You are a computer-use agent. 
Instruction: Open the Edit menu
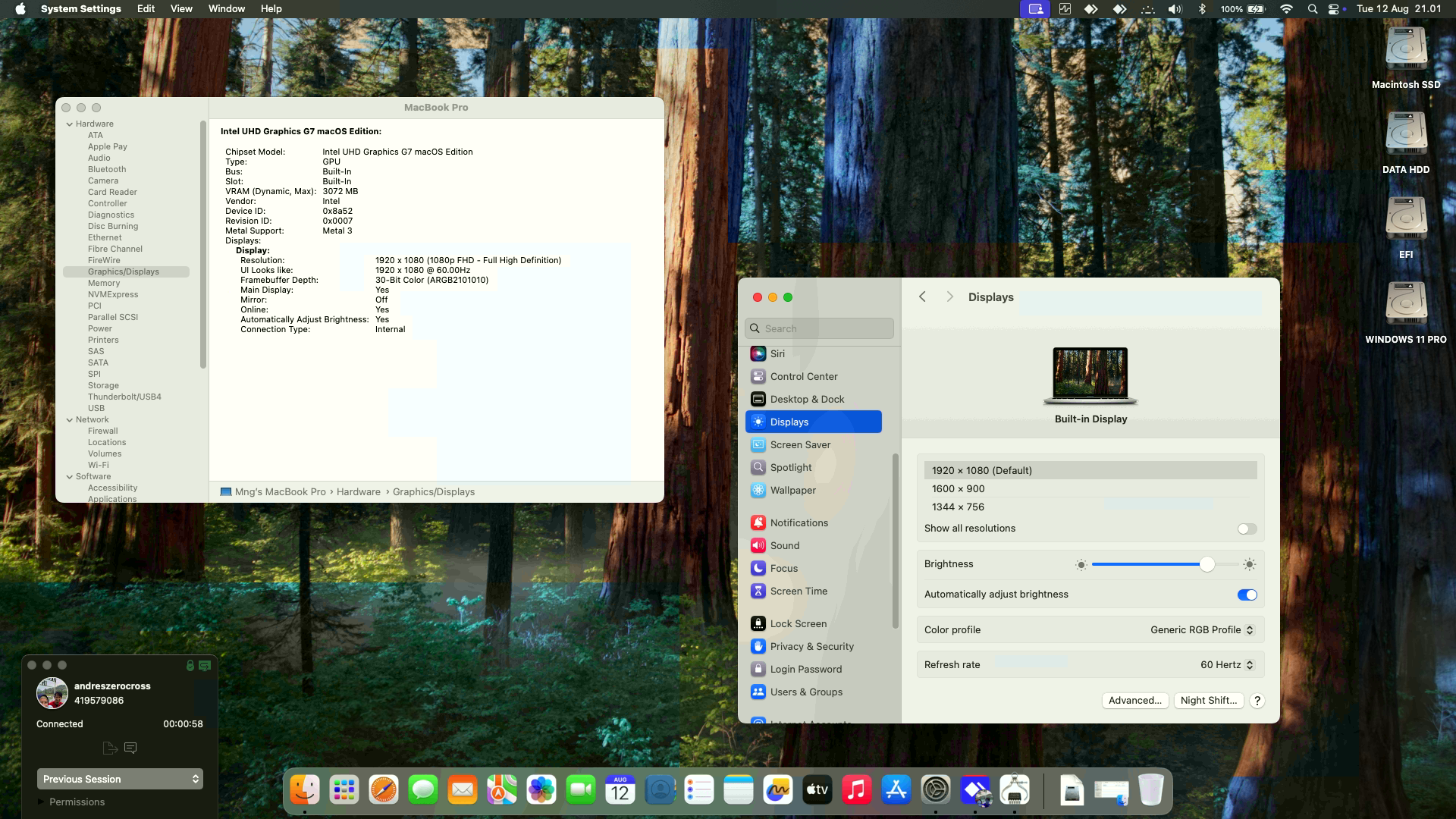pyautogui.click(x=146, y=9)
